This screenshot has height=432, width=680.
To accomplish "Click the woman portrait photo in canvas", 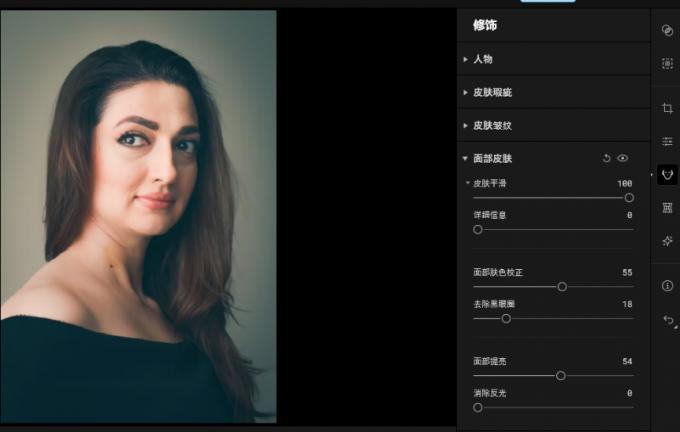I will tap(138, 216).
